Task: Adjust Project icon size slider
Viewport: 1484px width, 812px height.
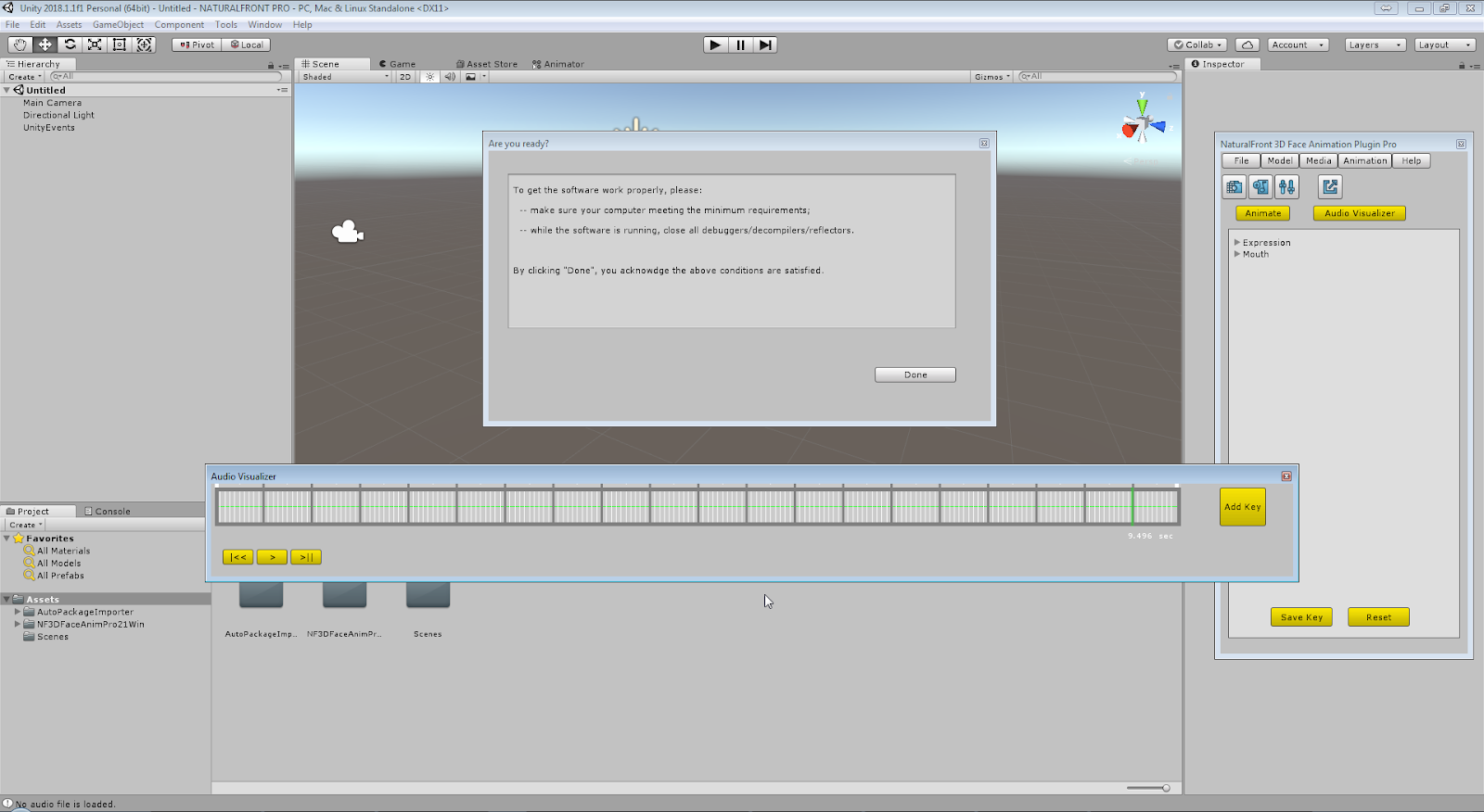Action: (x=1148, y=788)
